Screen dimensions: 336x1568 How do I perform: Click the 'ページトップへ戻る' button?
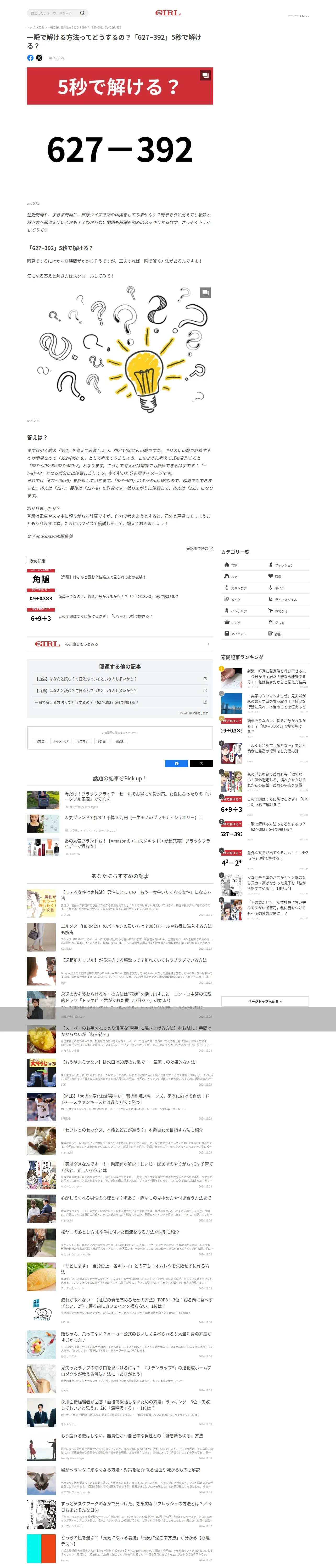click(265, 1001)
